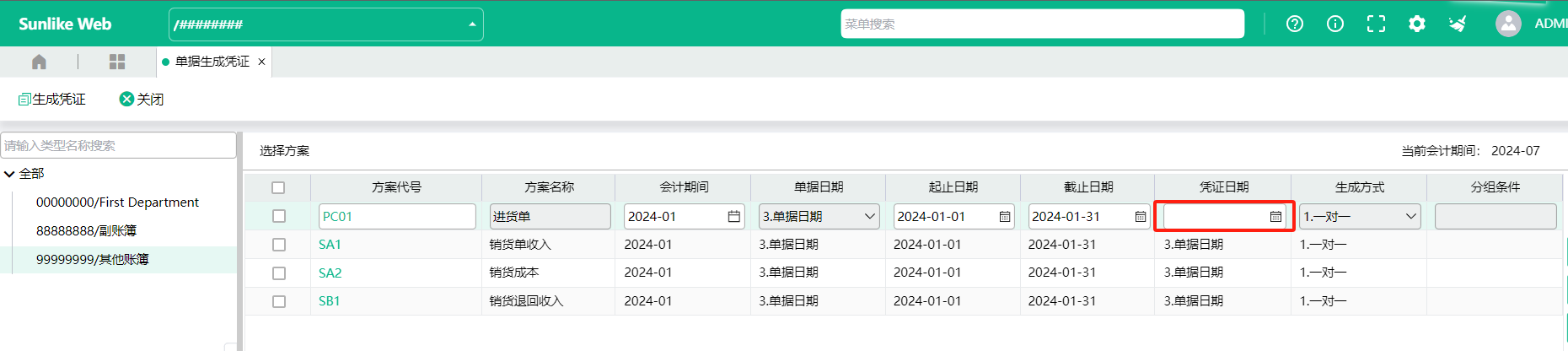
Task: Open the SB1 scheme link
Action: coord(329,301)
